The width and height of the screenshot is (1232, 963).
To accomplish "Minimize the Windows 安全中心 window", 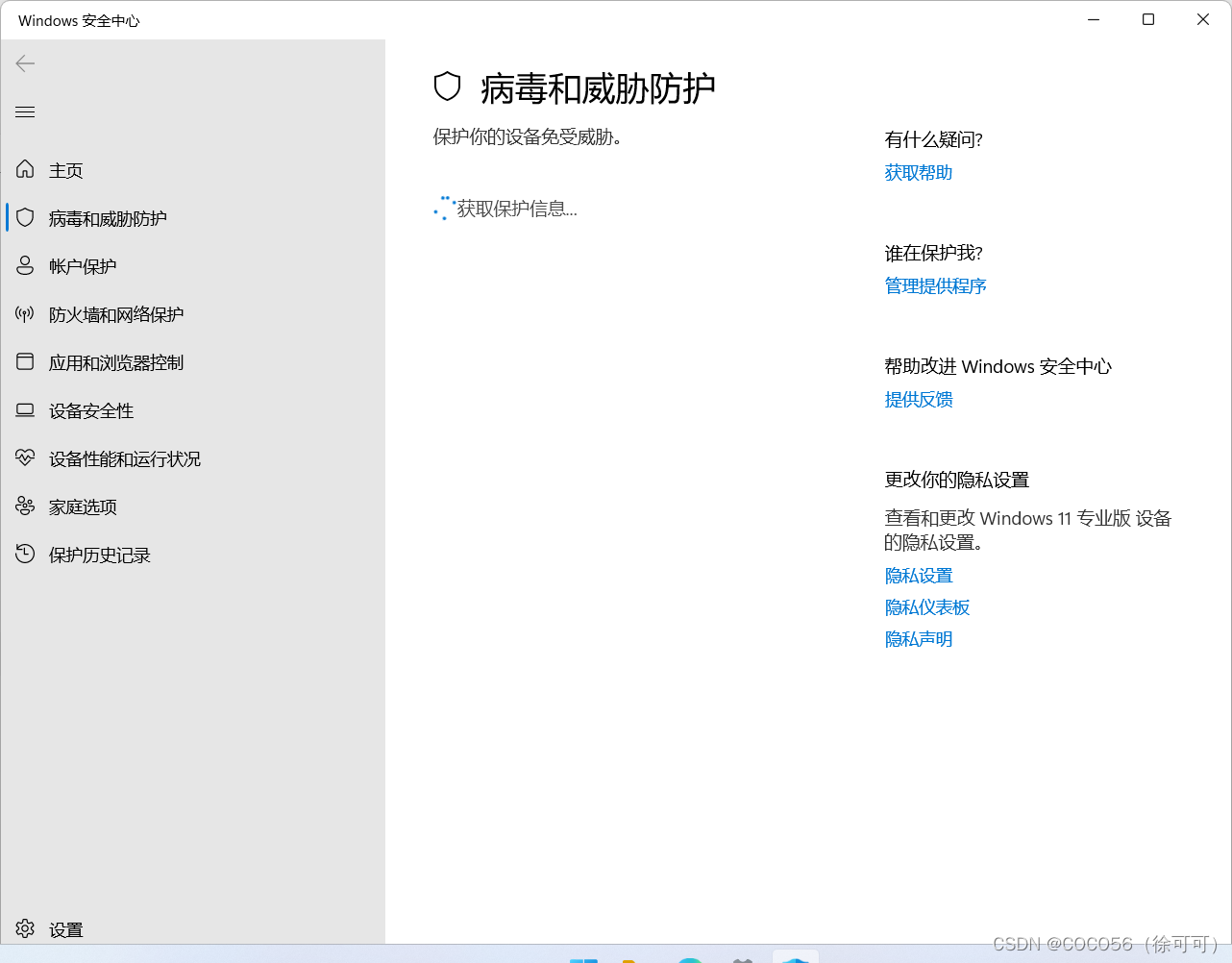I will (1094, 19).
